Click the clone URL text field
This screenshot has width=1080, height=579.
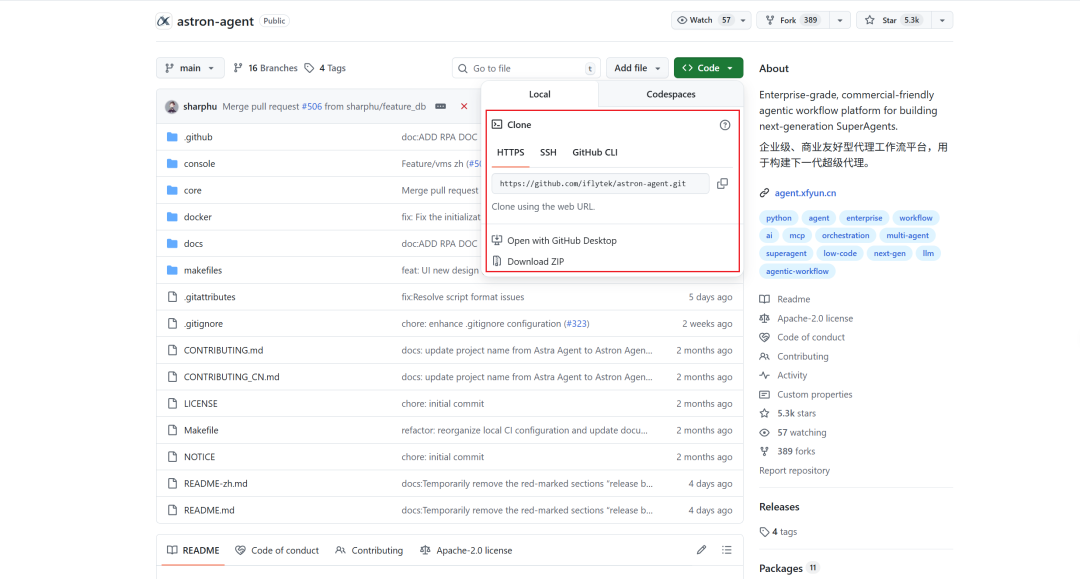(600, 184)
